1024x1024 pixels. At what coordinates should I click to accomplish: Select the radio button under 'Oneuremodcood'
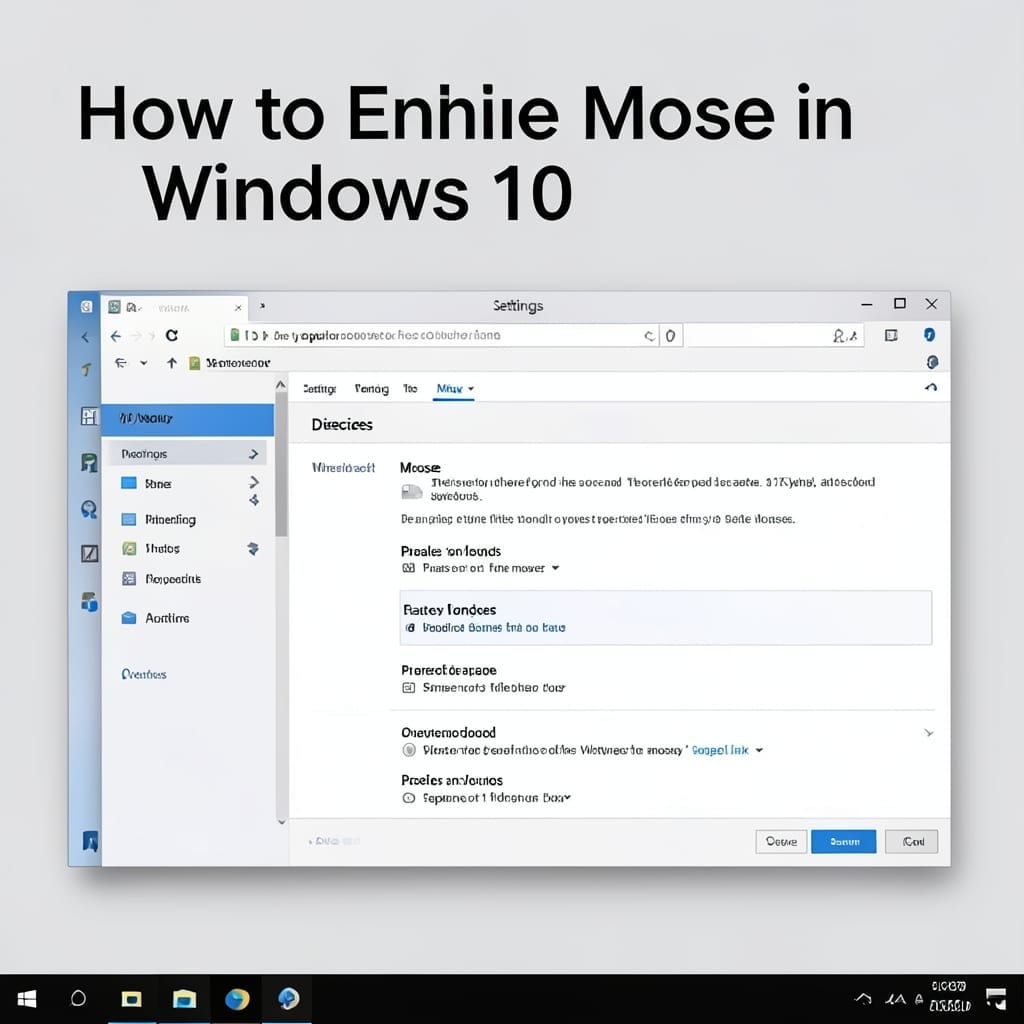click(409, 750)
